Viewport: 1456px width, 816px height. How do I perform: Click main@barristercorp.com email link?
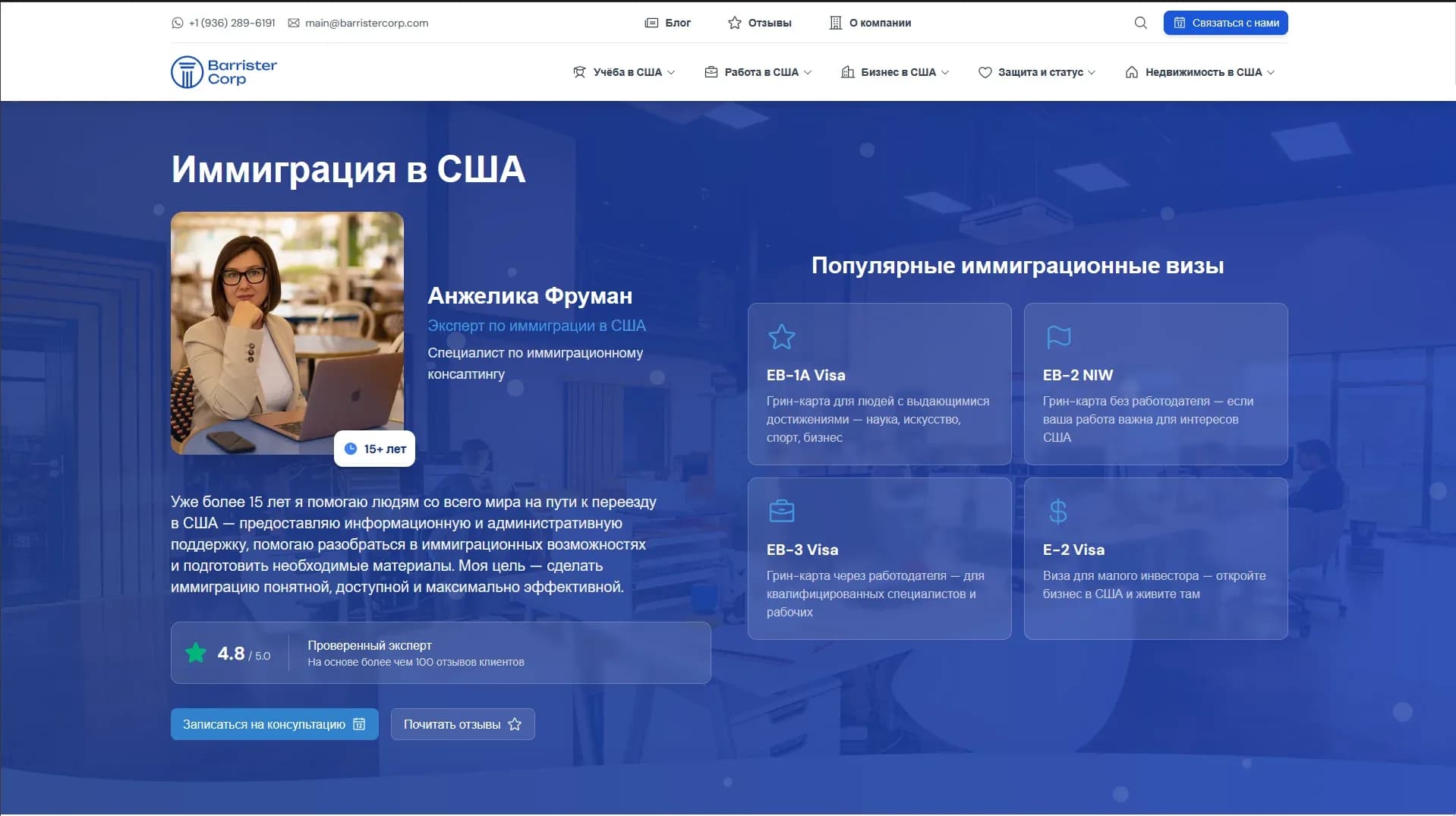click(x=367, y=23)
